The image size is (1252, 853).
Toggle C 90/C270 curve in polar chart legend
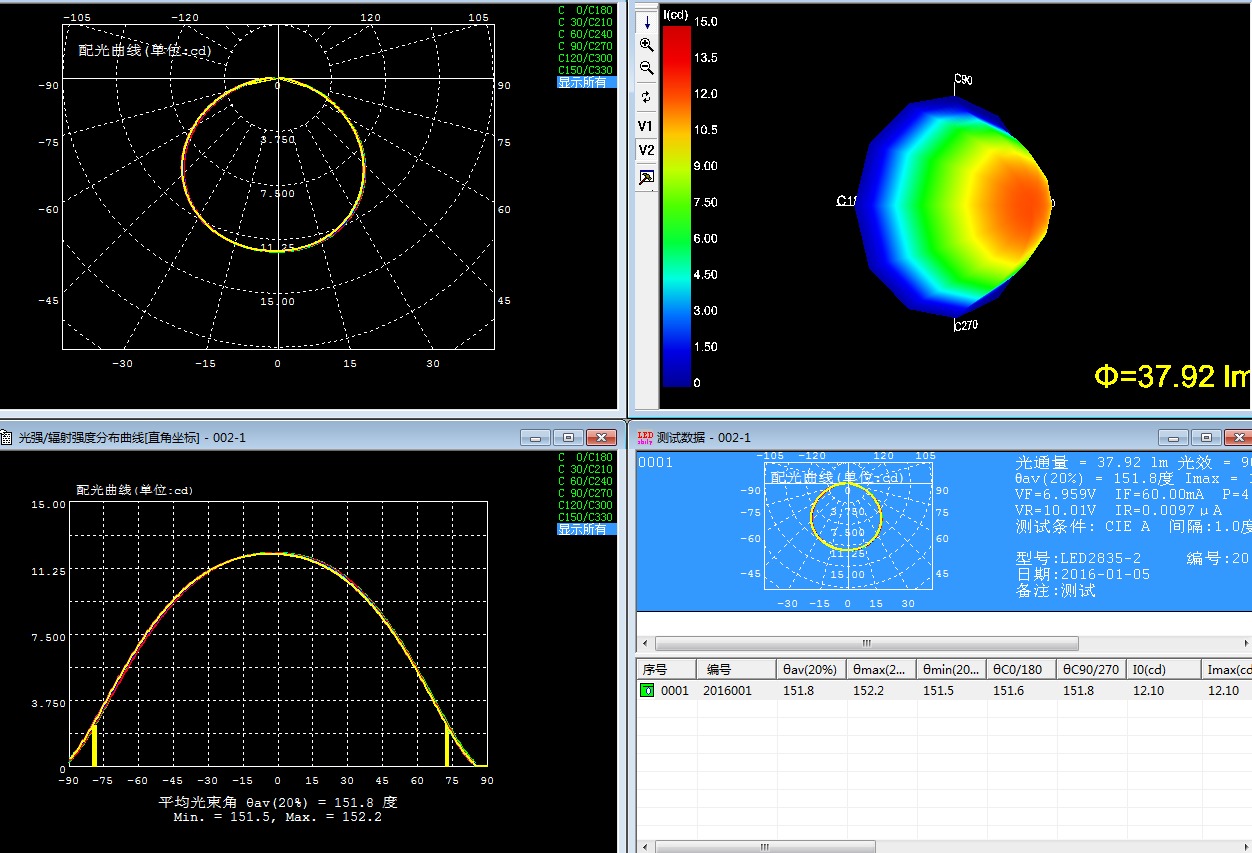coord(585,46)
